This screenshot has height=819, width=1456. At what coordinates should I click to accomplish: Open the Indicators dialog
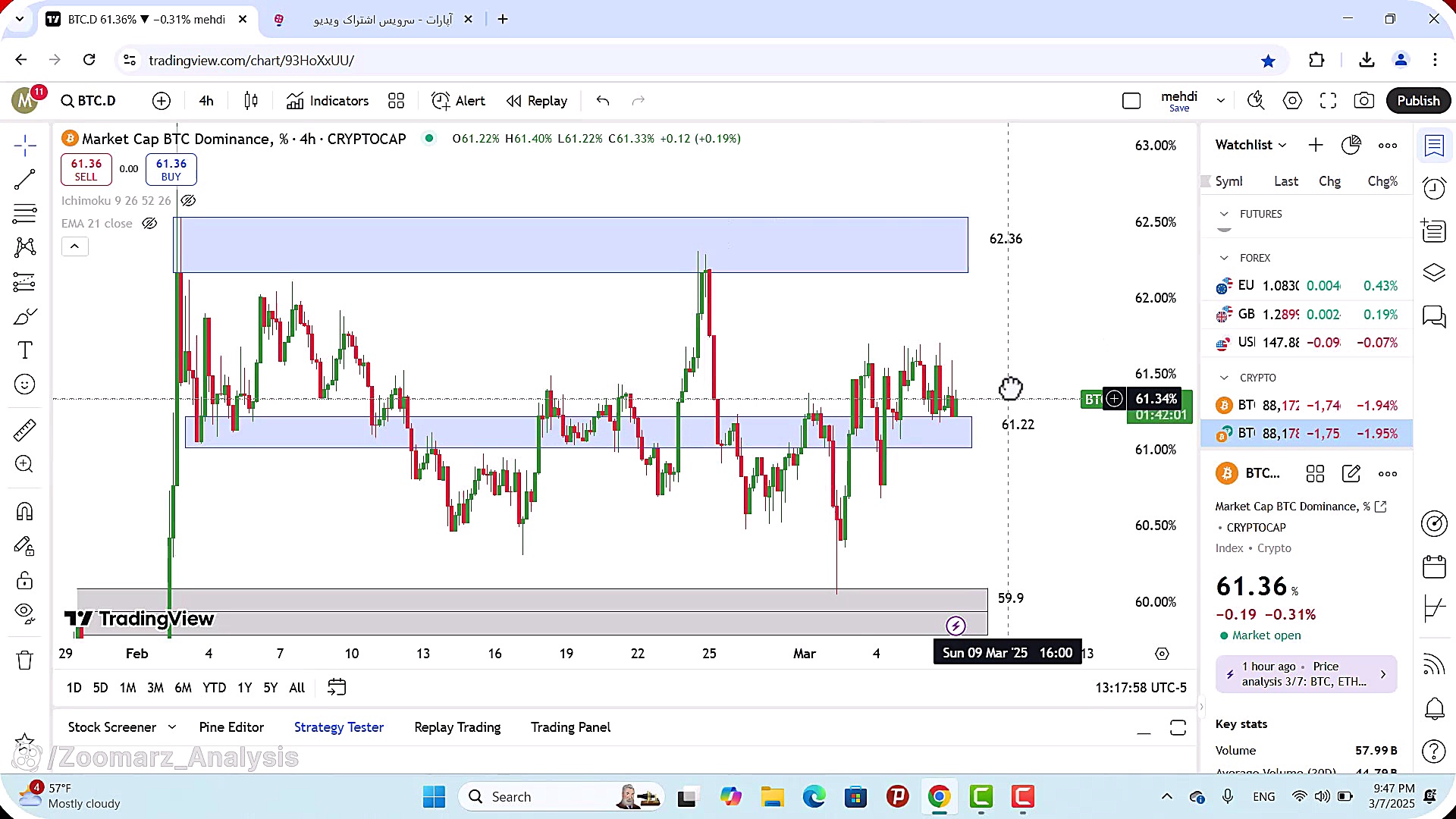(328, 101)
